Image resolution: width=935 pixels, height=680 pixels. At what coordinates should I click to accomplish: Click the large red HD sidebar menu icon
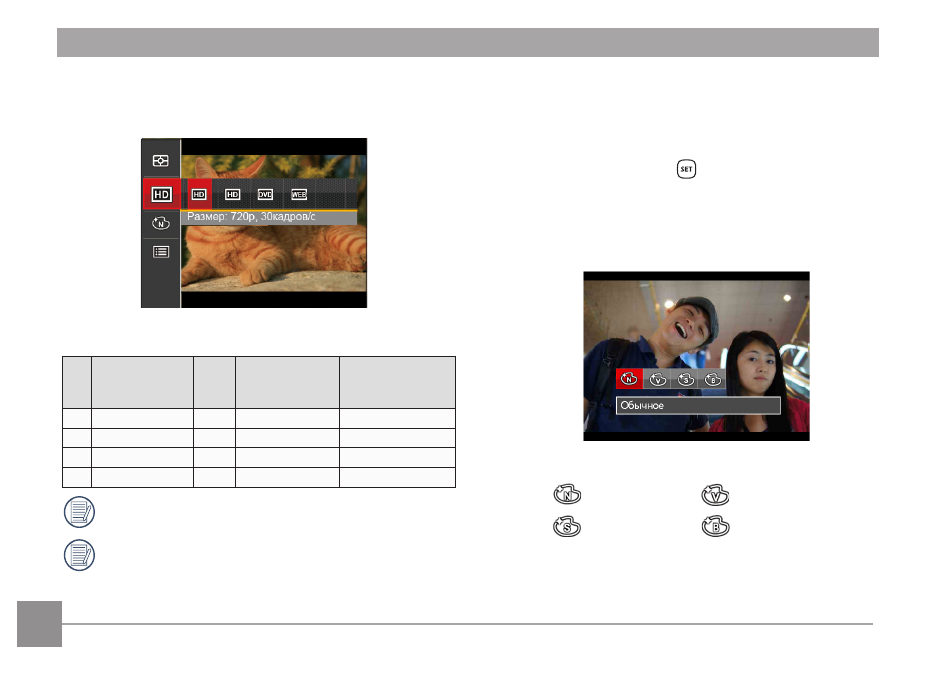point(162,194)
